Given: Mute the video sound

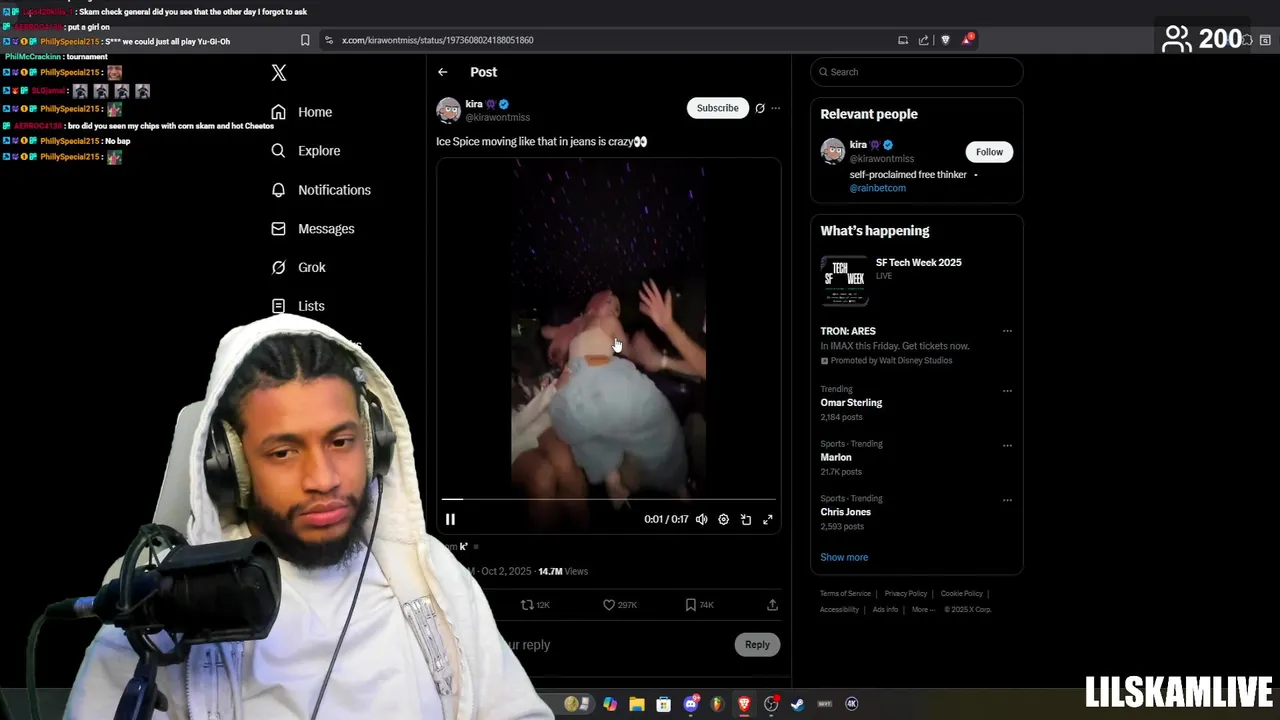Looking at the screenshot, I should [x=702, y=519].
